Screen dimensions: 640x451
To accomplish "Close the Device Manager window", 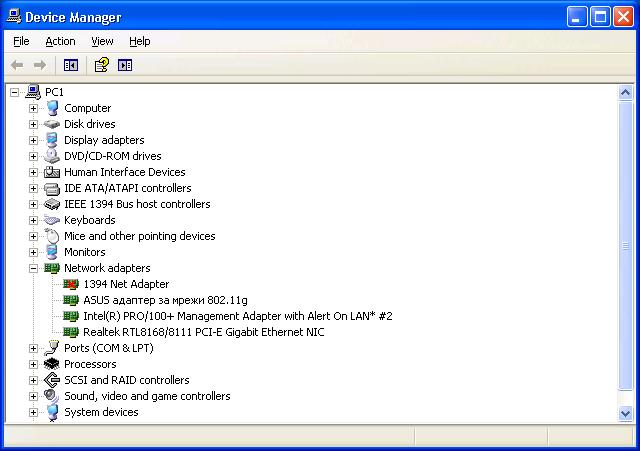I will click(x=623, y=17).
